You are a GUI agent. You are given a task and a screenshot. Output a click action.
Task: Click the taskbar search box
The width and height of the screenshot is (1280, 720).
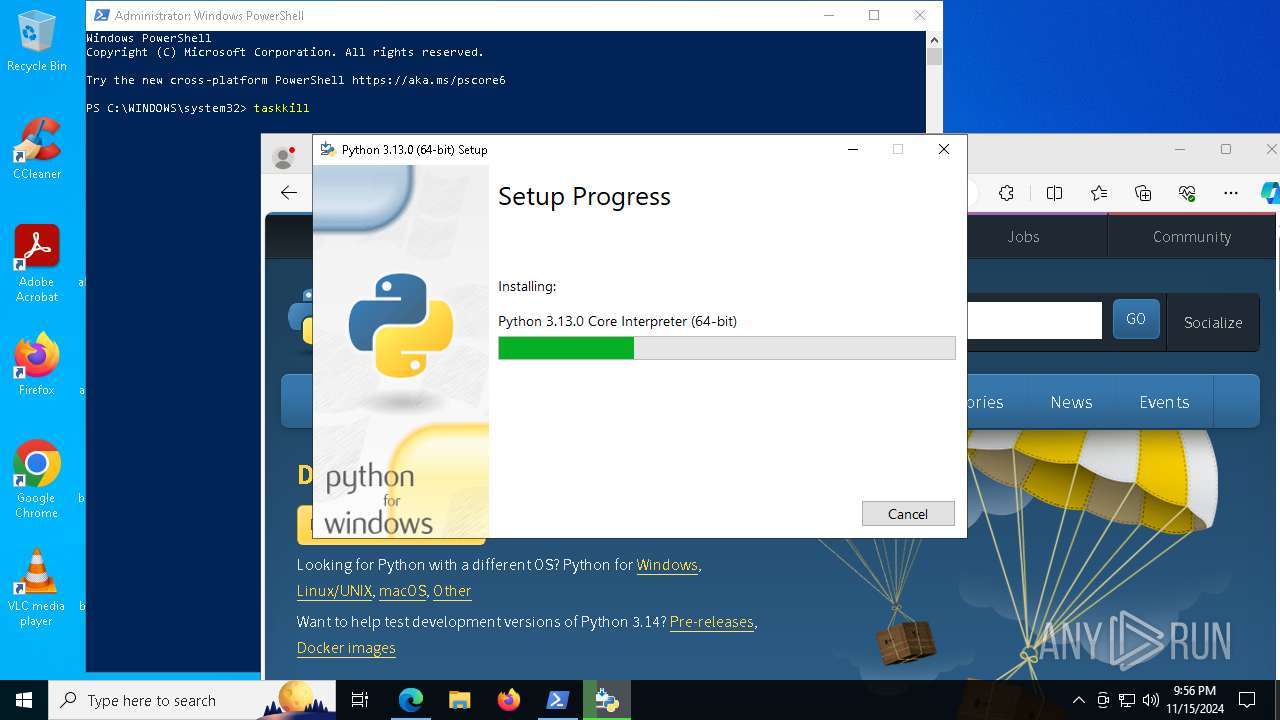[x=192, y=700]
